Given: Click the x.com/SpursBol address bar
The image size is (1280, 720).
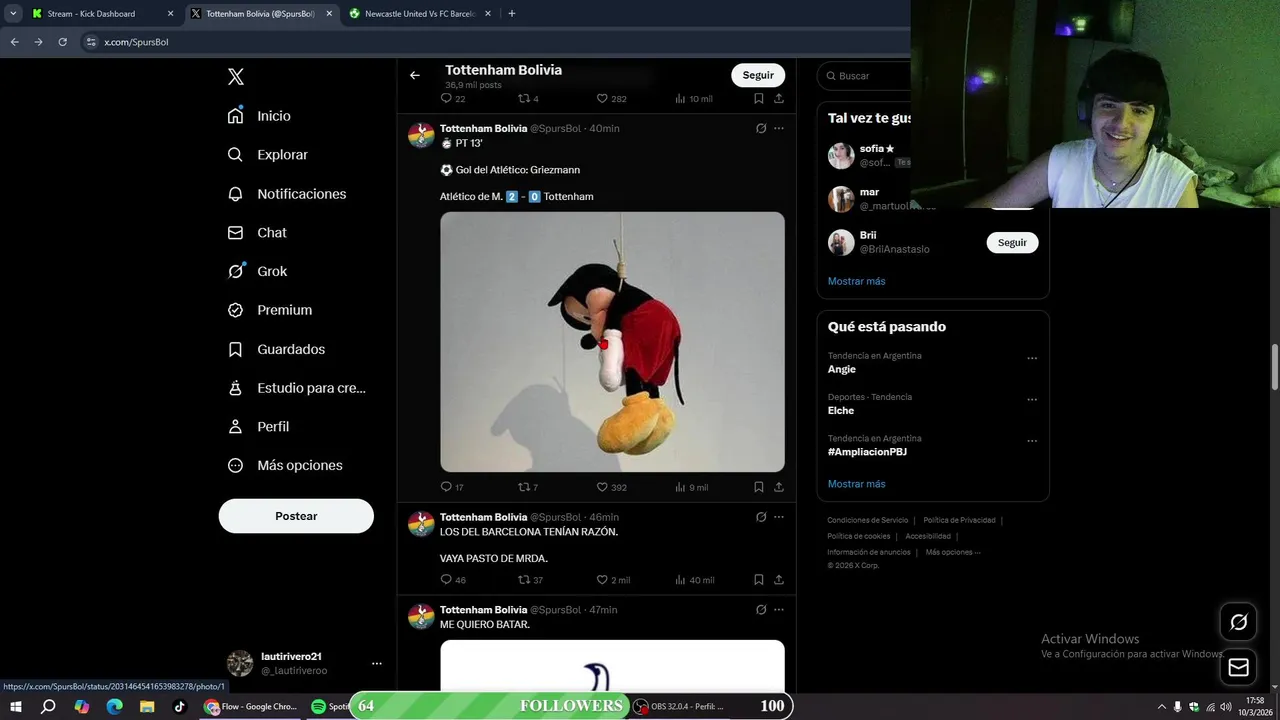Looking at the screenshot, I should point(136,42).
